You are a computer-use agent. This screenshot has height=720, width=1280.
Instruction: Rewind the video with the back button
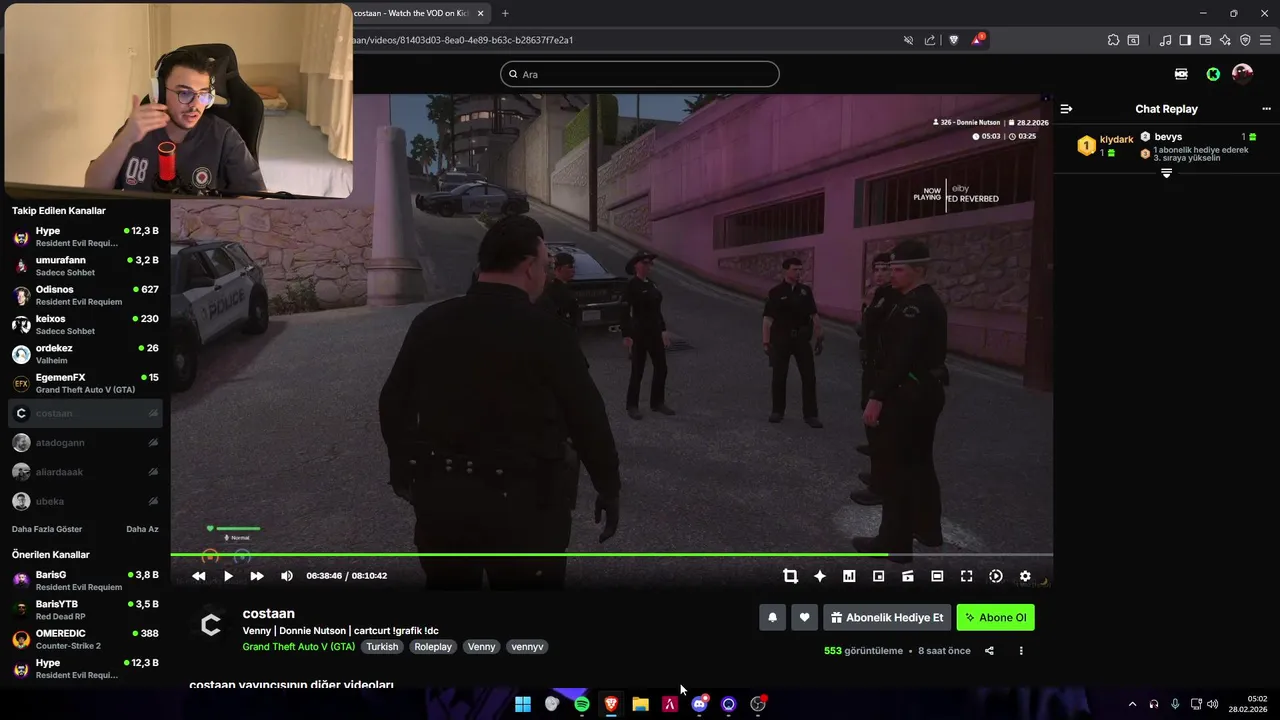199,576
